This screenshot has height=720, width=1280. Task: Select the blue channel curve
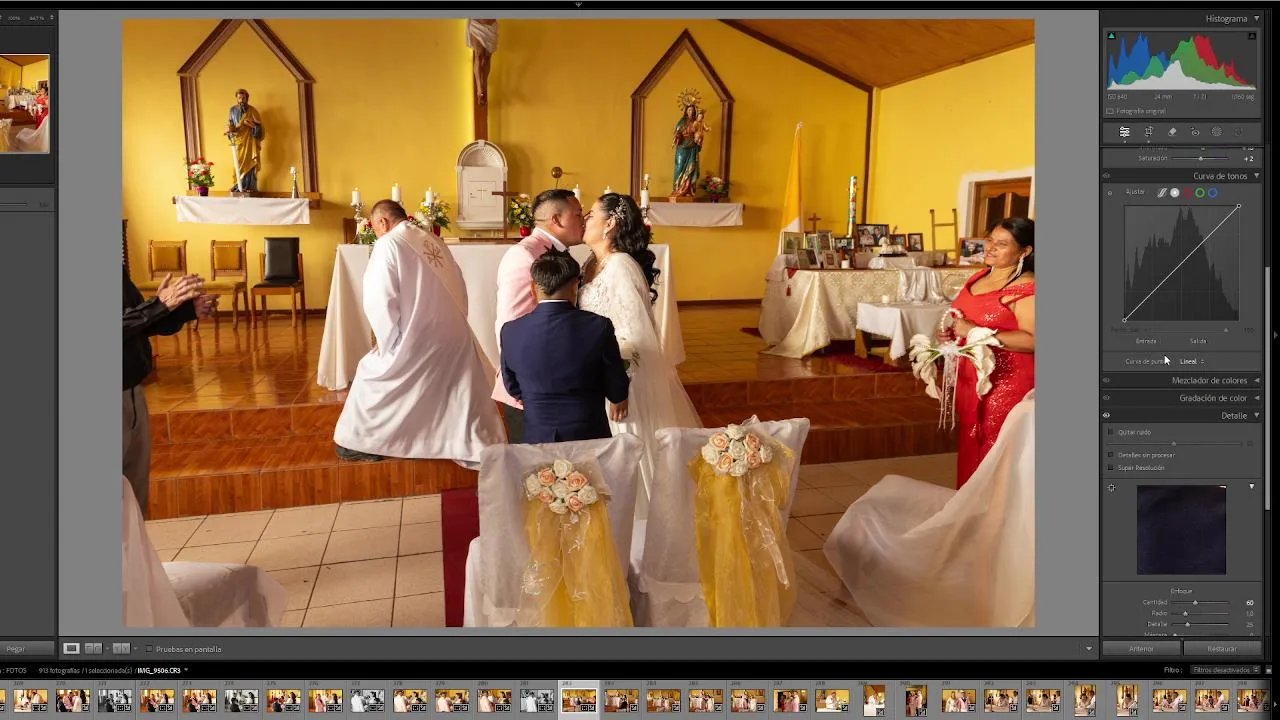1212,192
